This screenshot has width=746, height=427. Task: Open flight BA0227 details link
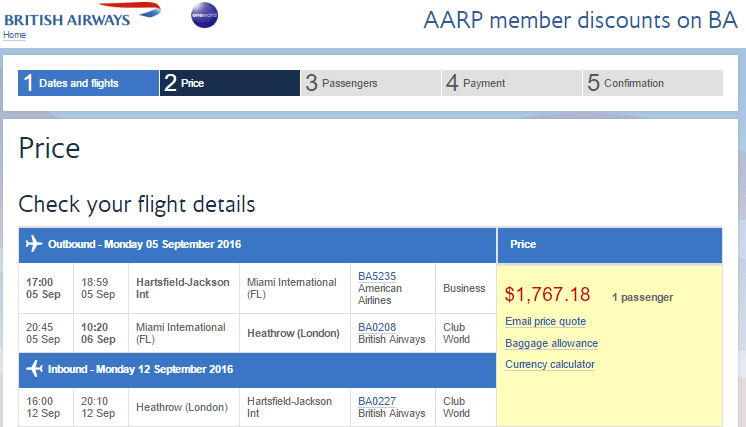coord(377,401)
